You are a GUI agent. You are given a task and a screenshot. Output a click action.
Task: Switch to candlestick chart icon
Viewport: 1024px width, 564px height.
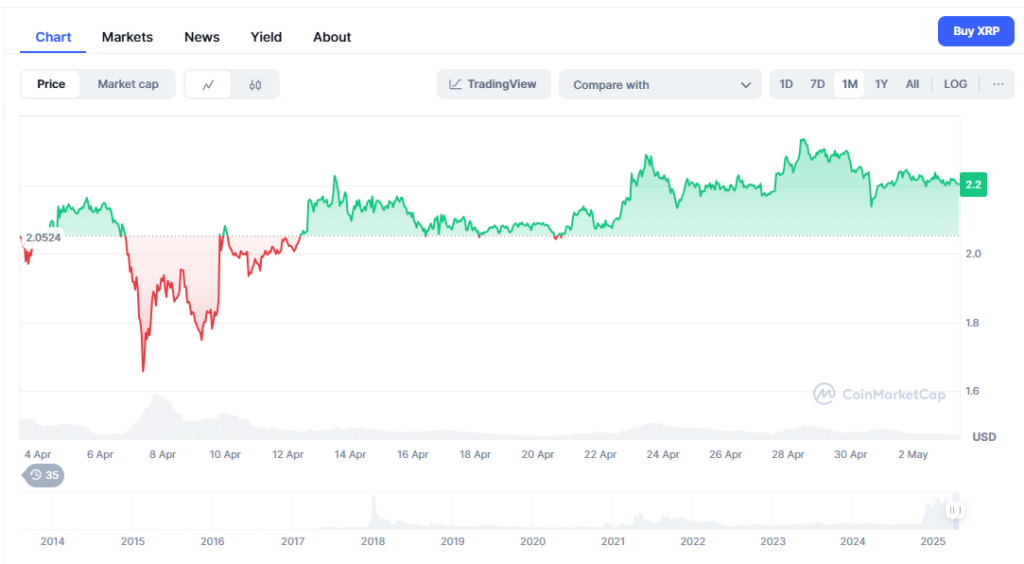point(255,85)
